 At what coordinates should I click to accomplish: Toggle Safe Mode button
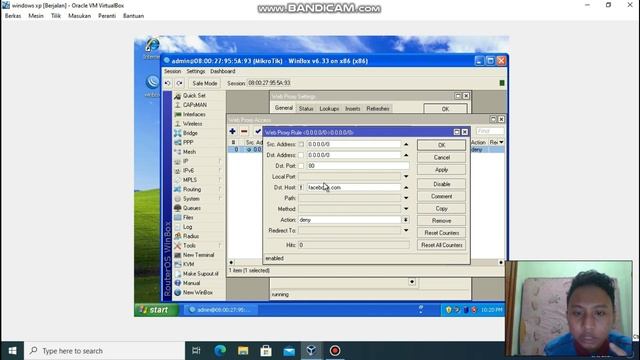click(x=204, y=83)
